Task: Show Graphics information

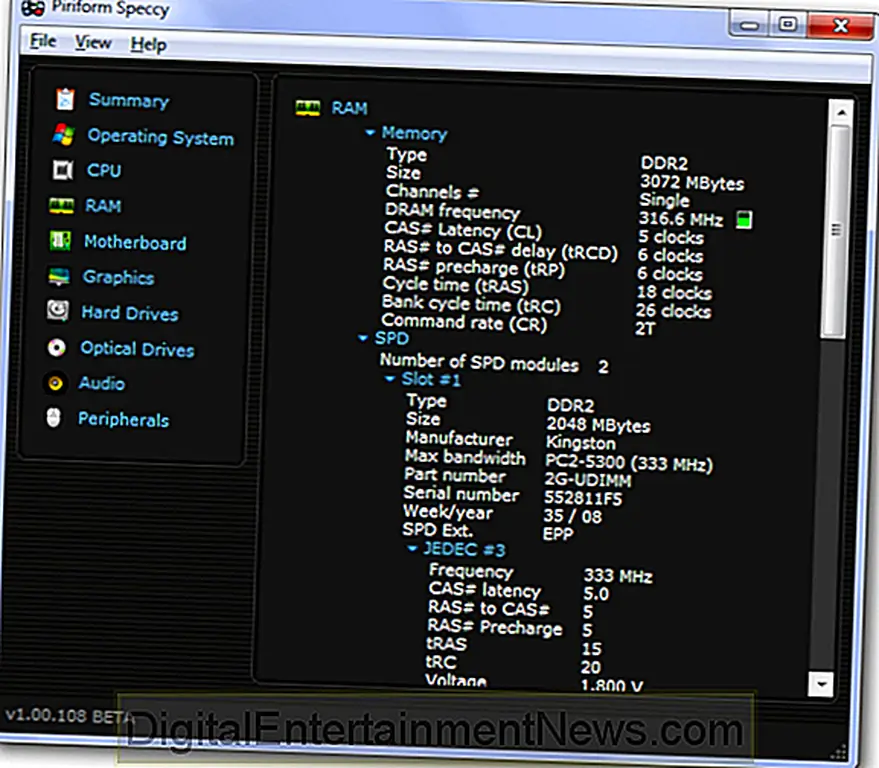Action: click(118, 277)
